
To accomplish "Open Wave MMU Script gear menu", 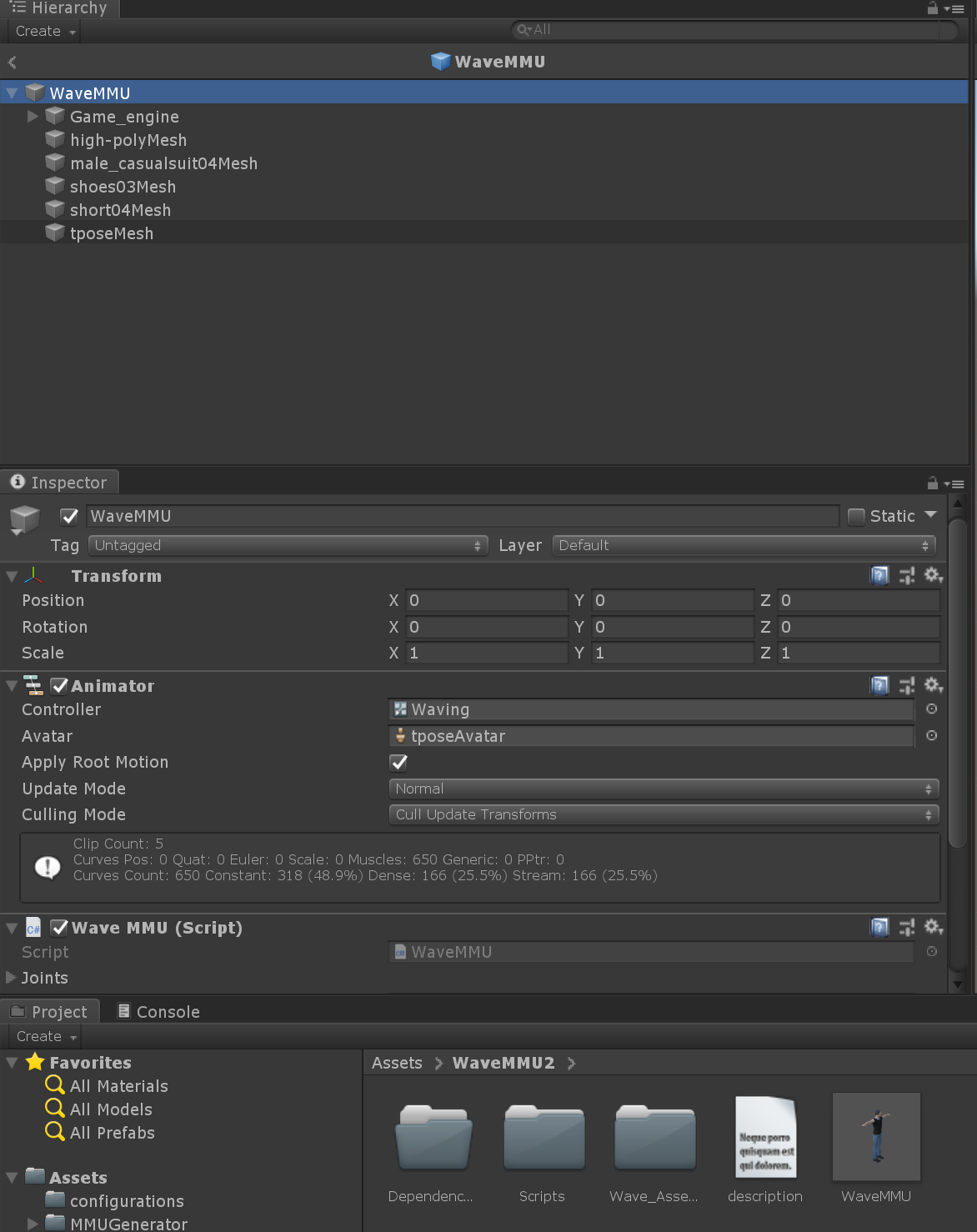I will [x=933, y=927].
